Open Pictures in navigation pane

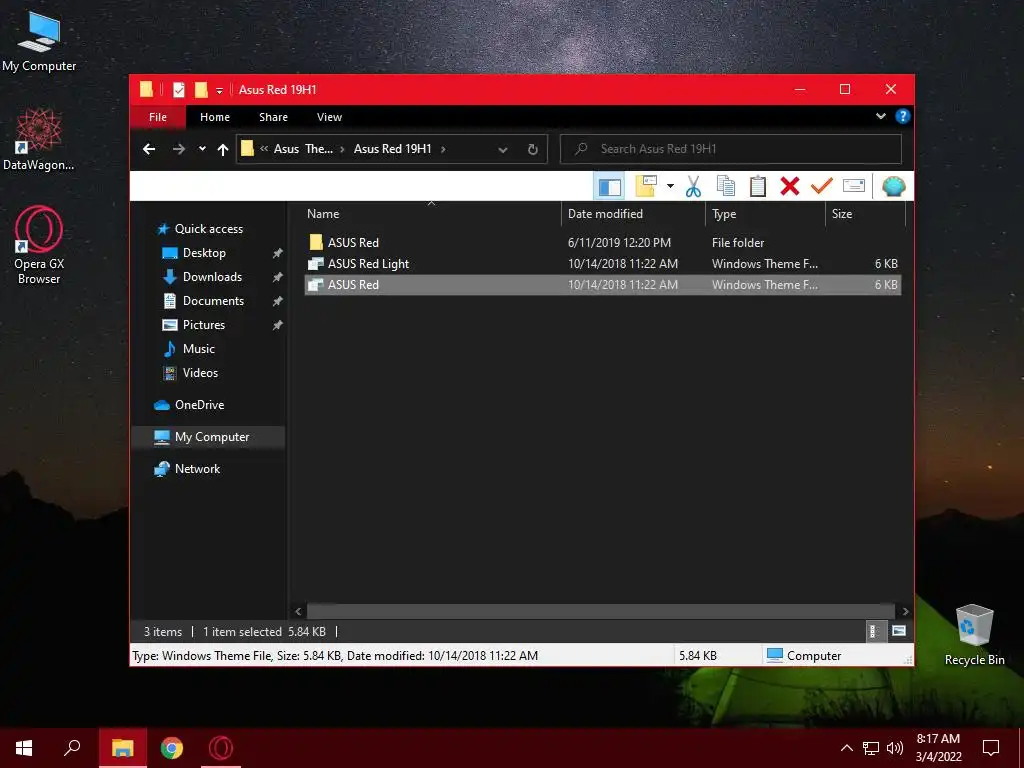(x=203, y=325)
